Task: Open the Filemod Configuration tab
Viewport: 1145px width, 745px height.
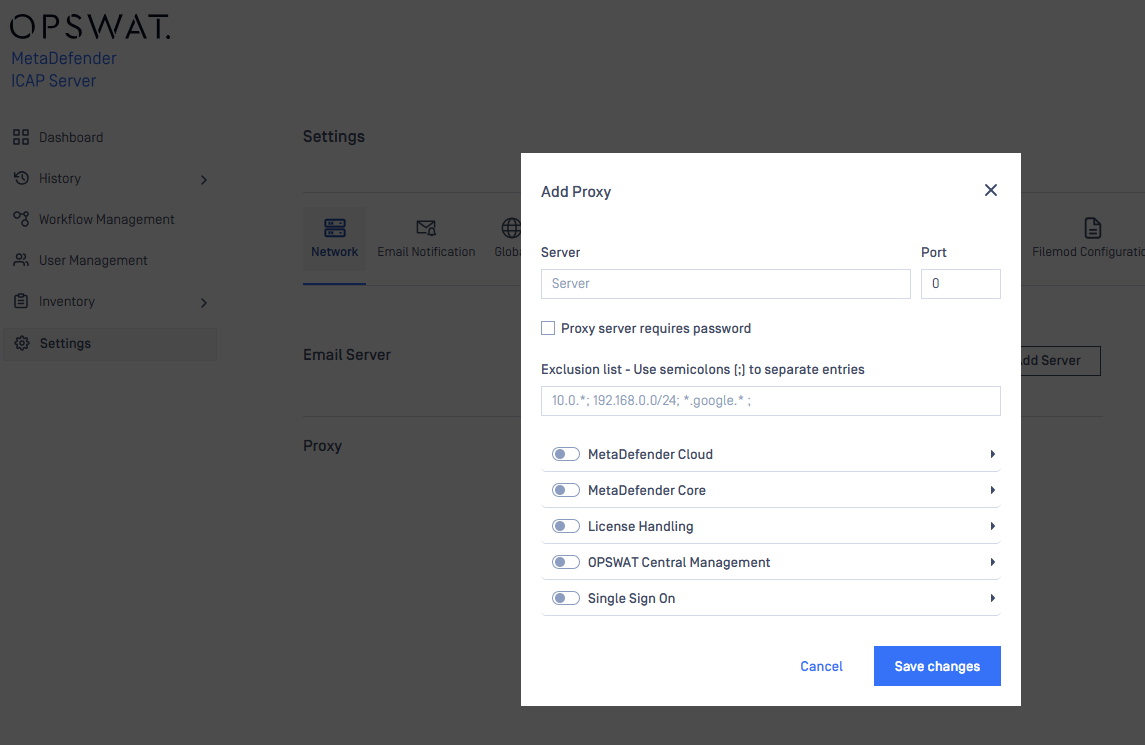Action: point(1088,240)
